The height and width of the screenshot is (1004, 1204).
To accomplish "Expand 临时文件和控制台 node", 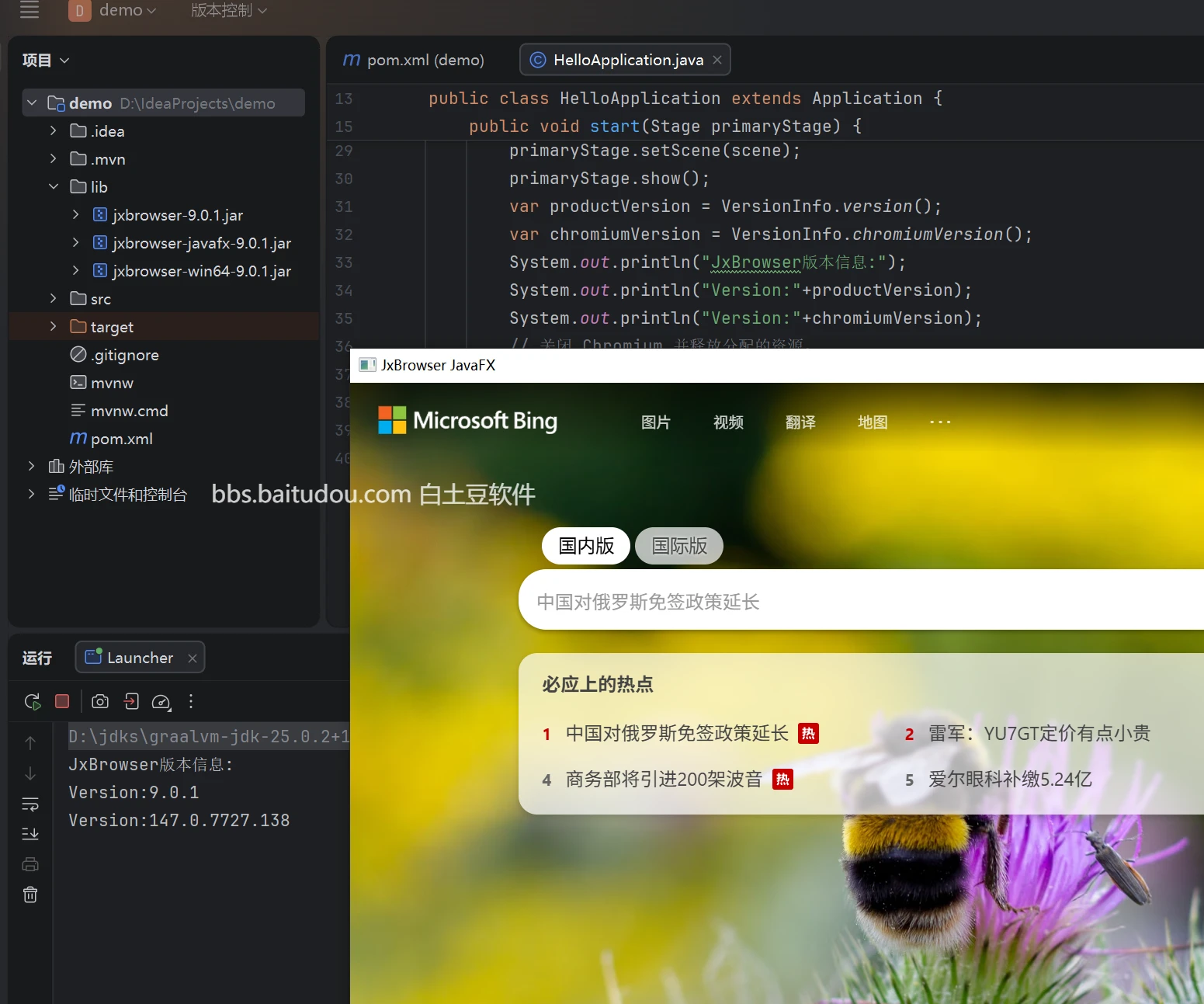I will pyautogui.click(x=31, y=494).
